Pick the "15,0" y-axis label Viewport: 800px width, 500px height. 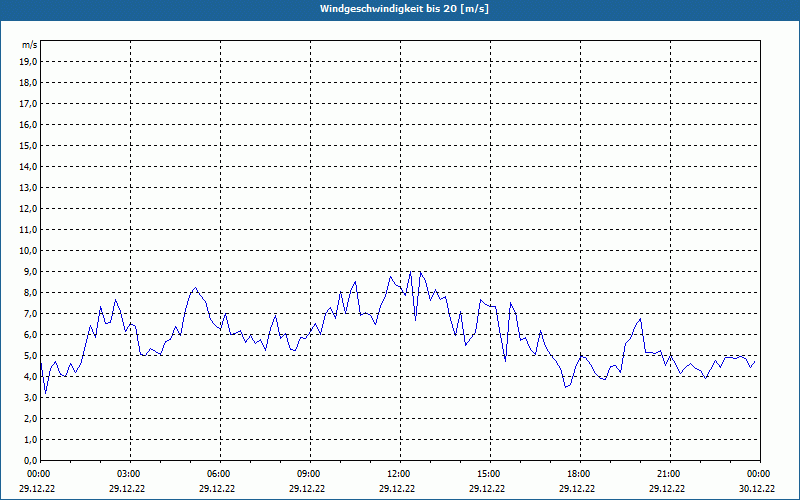[x=29, y=145]
